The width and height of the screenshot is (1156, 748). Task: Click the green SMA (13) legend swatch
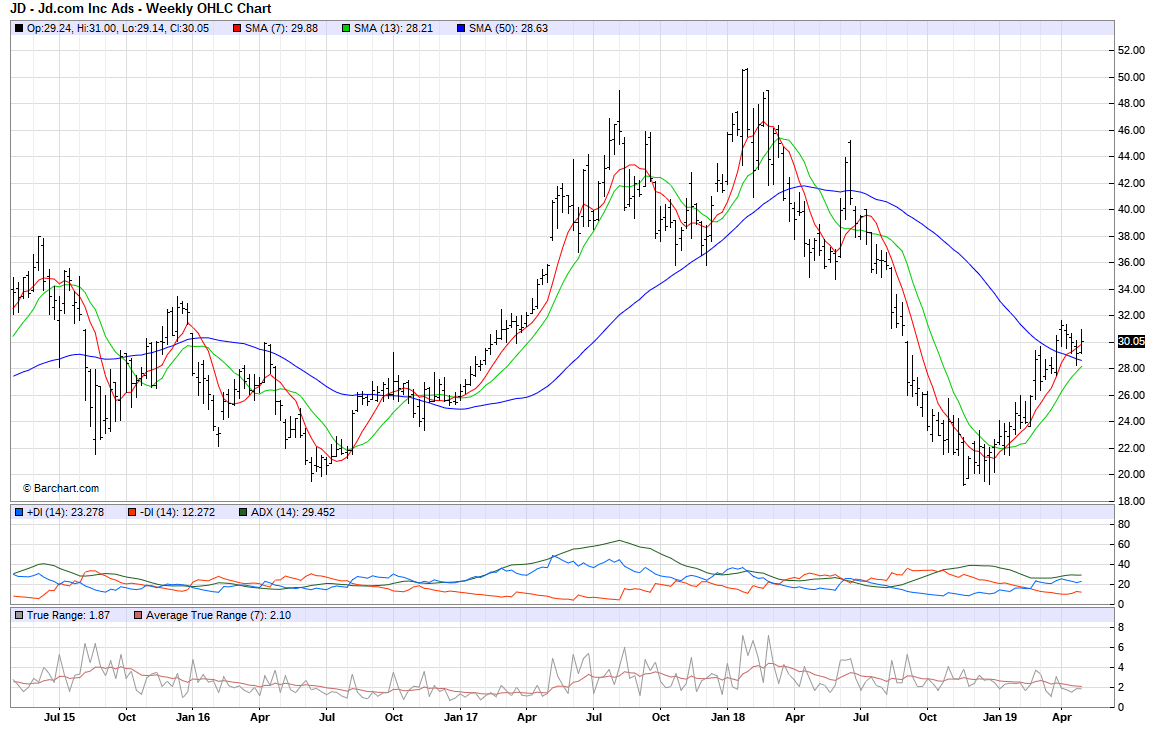tap(347, 28)
